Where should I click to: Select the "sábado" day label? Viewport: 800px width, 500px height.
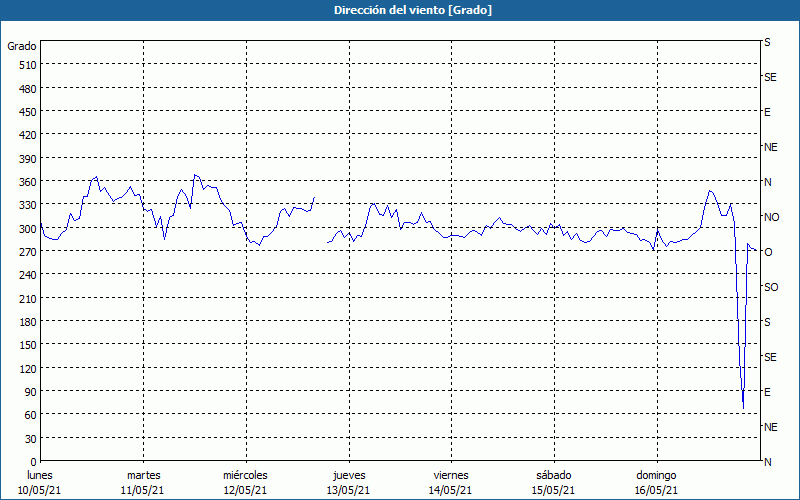point(554,476)
